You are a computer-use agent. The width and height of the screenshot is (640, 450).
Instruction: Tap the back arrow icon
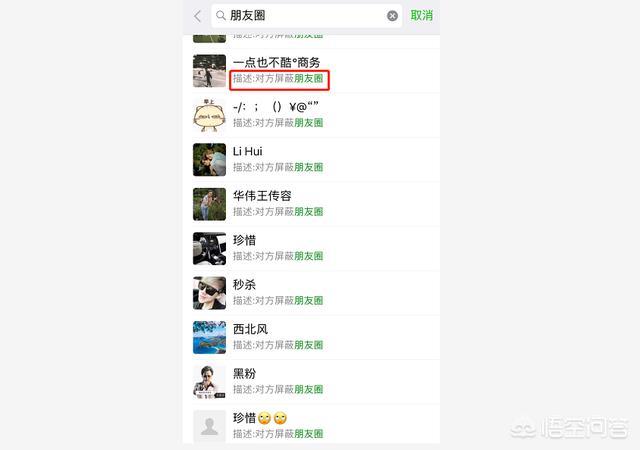(x=198, y=16)
